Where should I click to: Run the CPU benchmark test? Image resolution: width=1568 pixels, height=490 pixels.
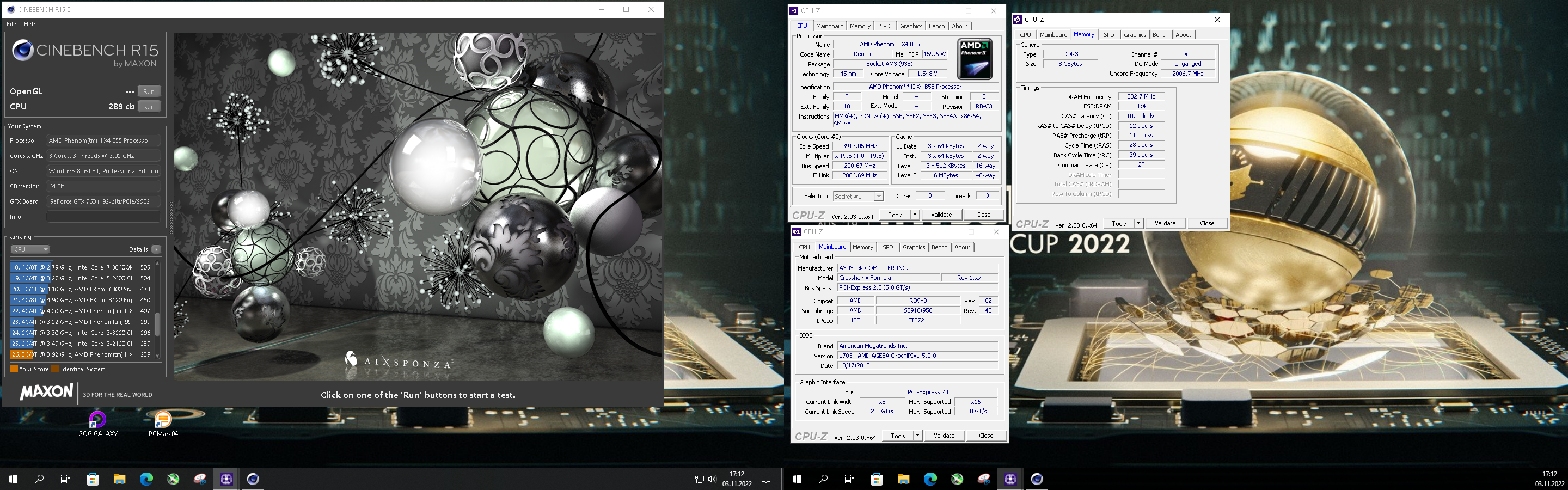coord(149,107)
